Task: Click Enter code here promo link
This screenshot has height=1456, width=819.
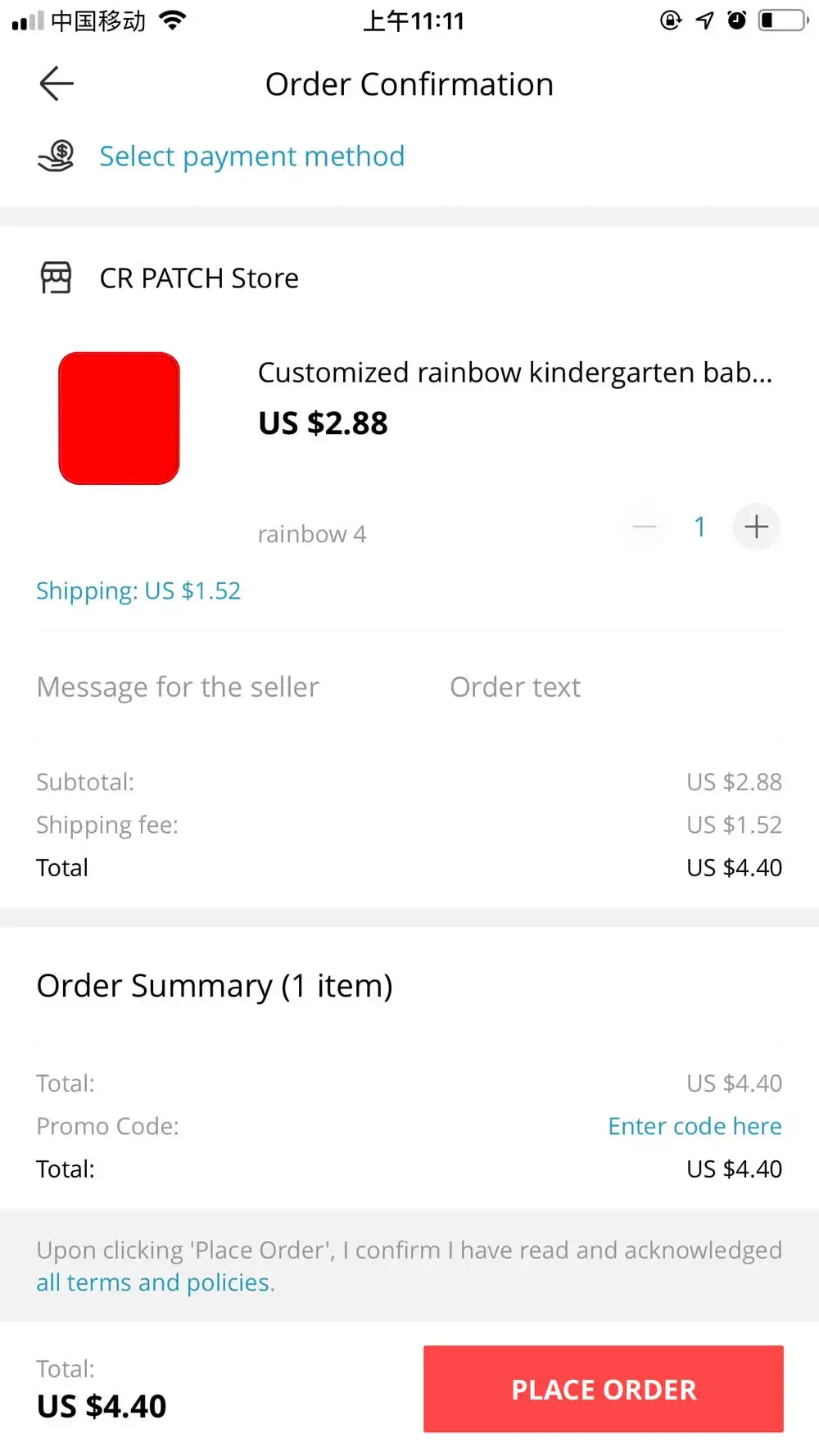Action: click(x=695, y=1126)
